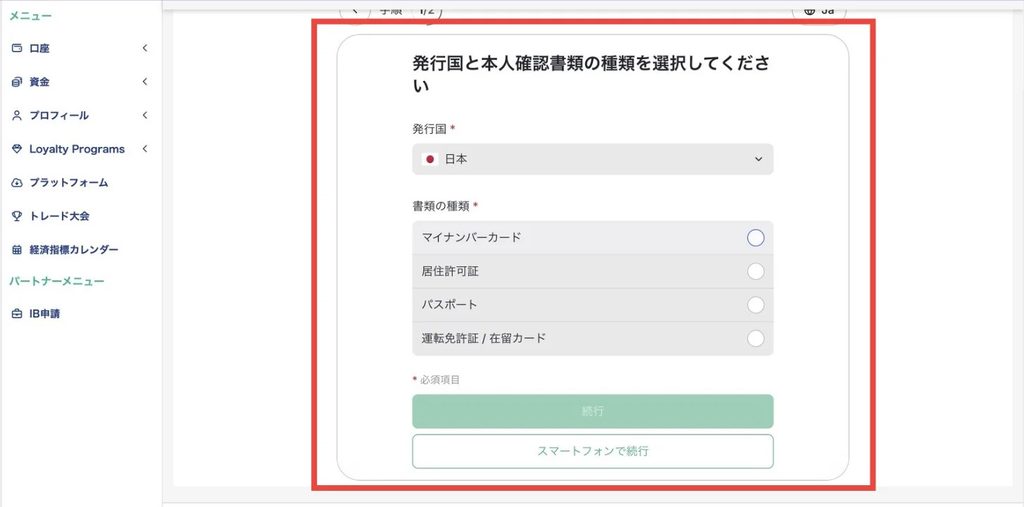Select 運転免許証 / 在留カード radio option

click(x=756, y=338)
